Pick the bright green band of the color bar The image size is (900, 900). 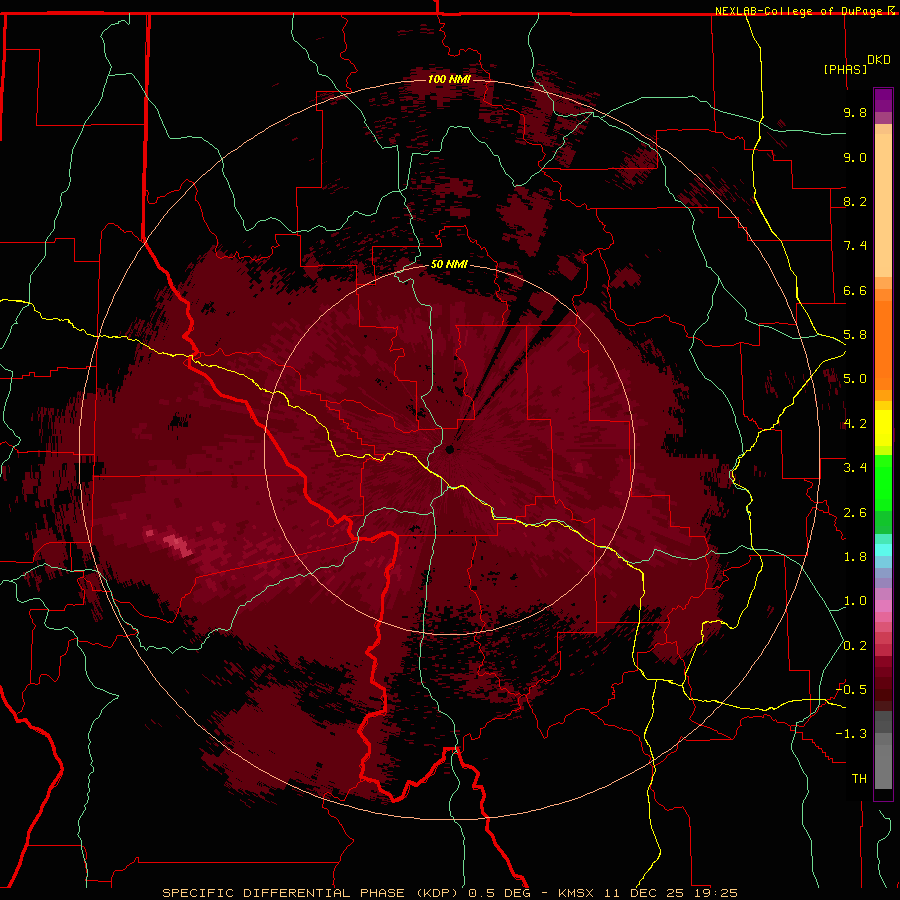[883, 482]
